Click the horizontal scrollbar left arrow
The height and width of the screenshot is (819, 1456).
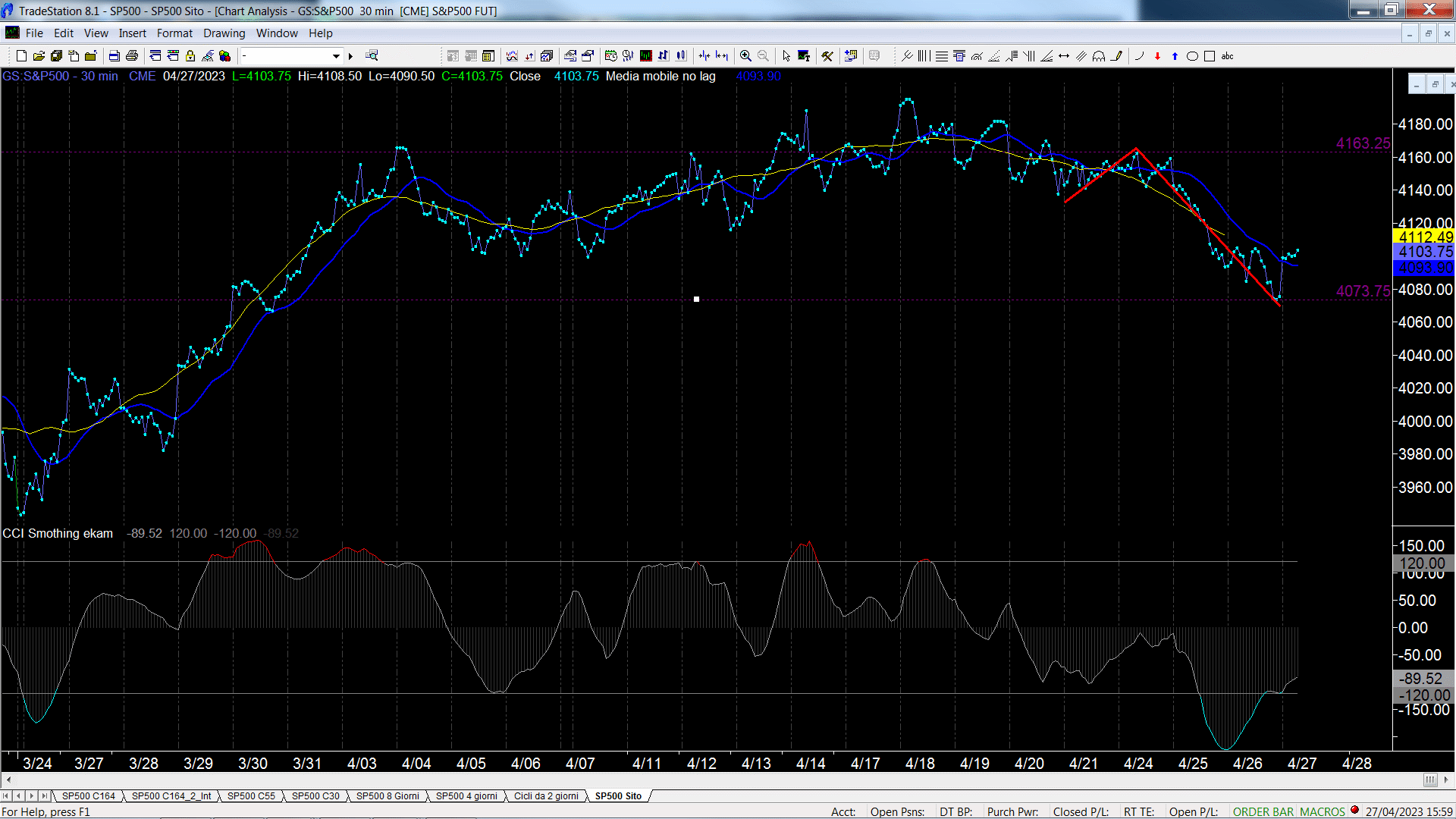coord(8,780)
